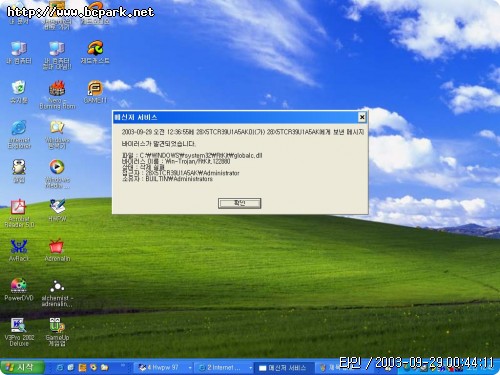The width and height of the screenshot is (500, 375).
Task: Open the Nero Burning Rom icon
Action: pos(57,95)
